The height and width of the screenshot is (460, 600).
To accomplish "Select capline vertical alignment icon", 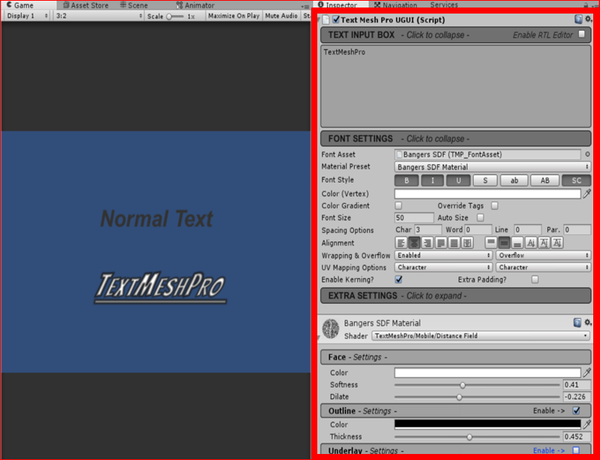I will [557, 243].
